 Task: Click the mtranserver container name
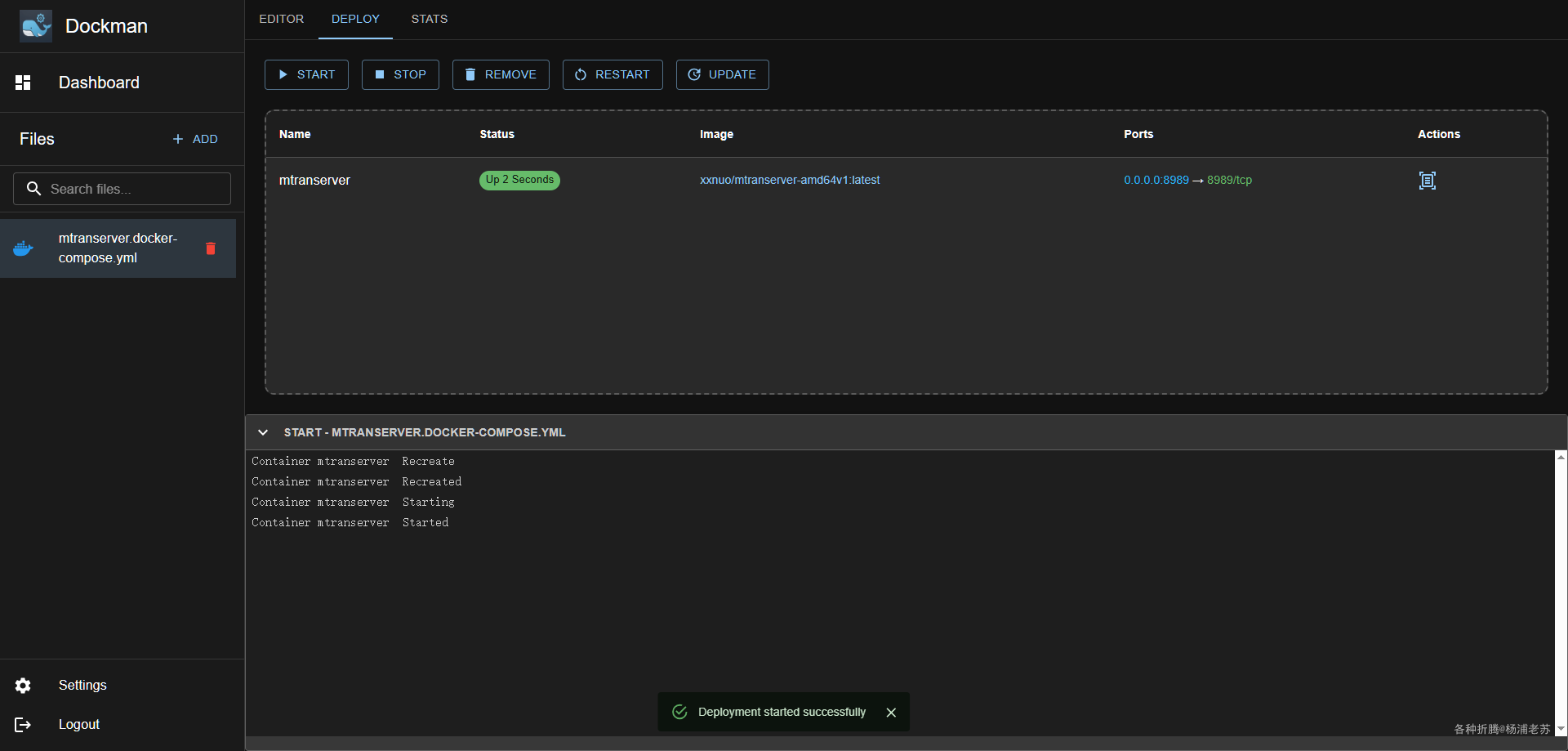(314, 180)
